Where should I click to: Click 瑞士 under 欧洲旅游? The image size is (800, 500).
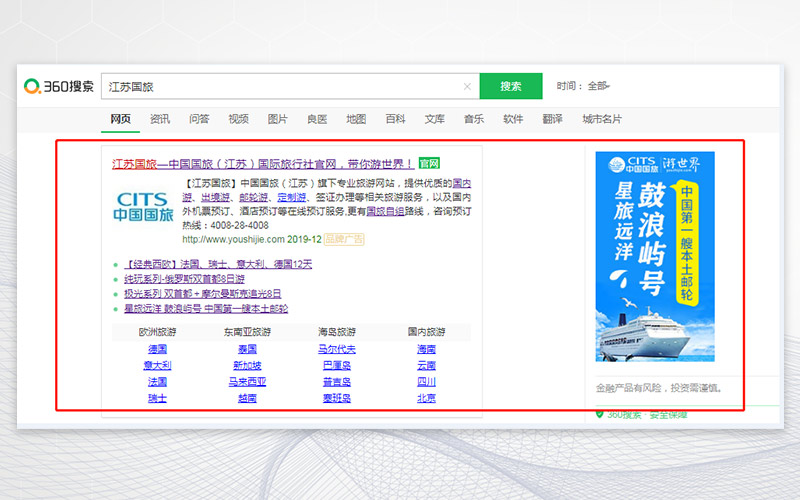click(157, 398)
